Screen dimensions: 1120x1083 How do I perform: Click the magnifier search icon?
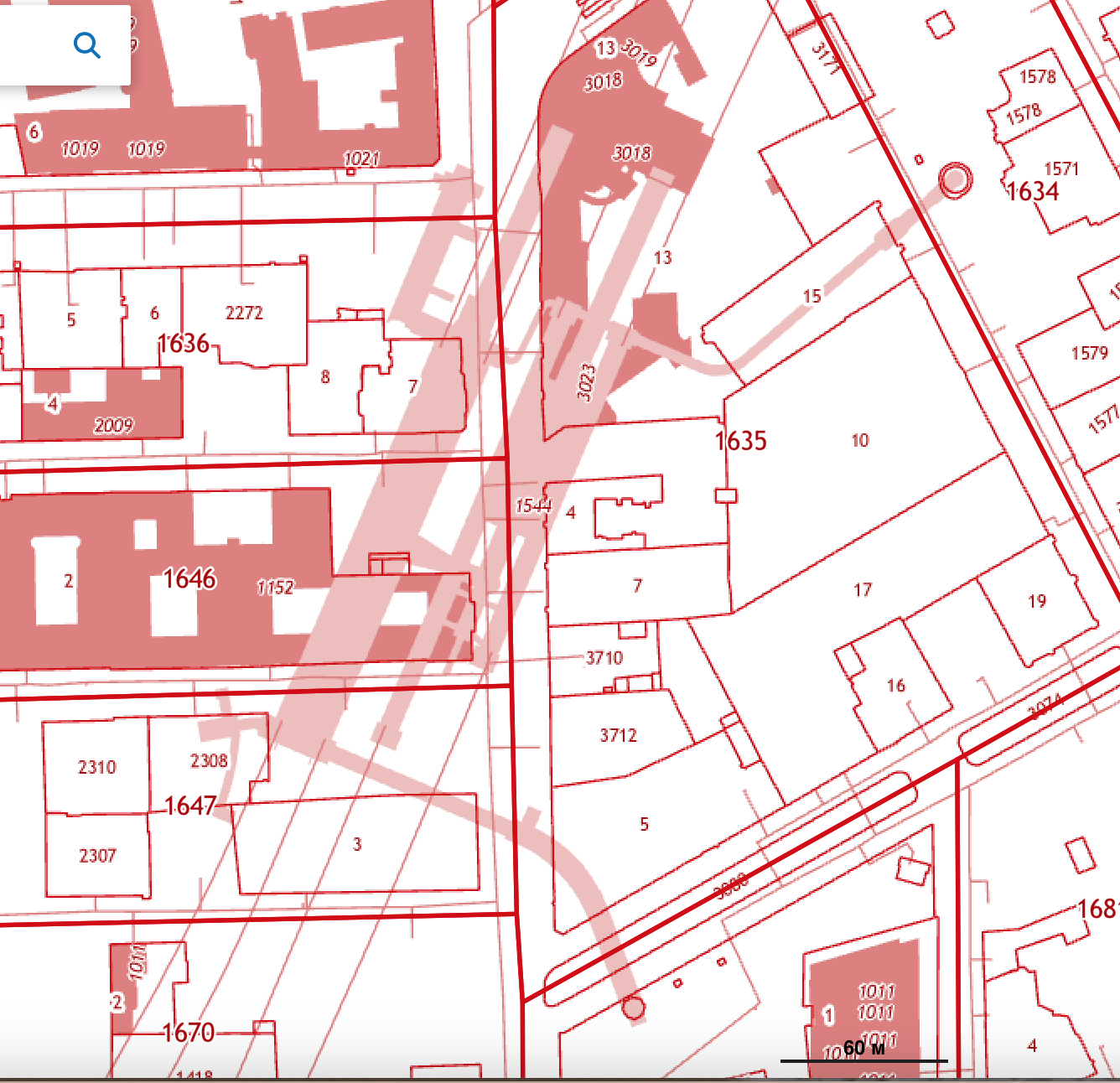86,44
